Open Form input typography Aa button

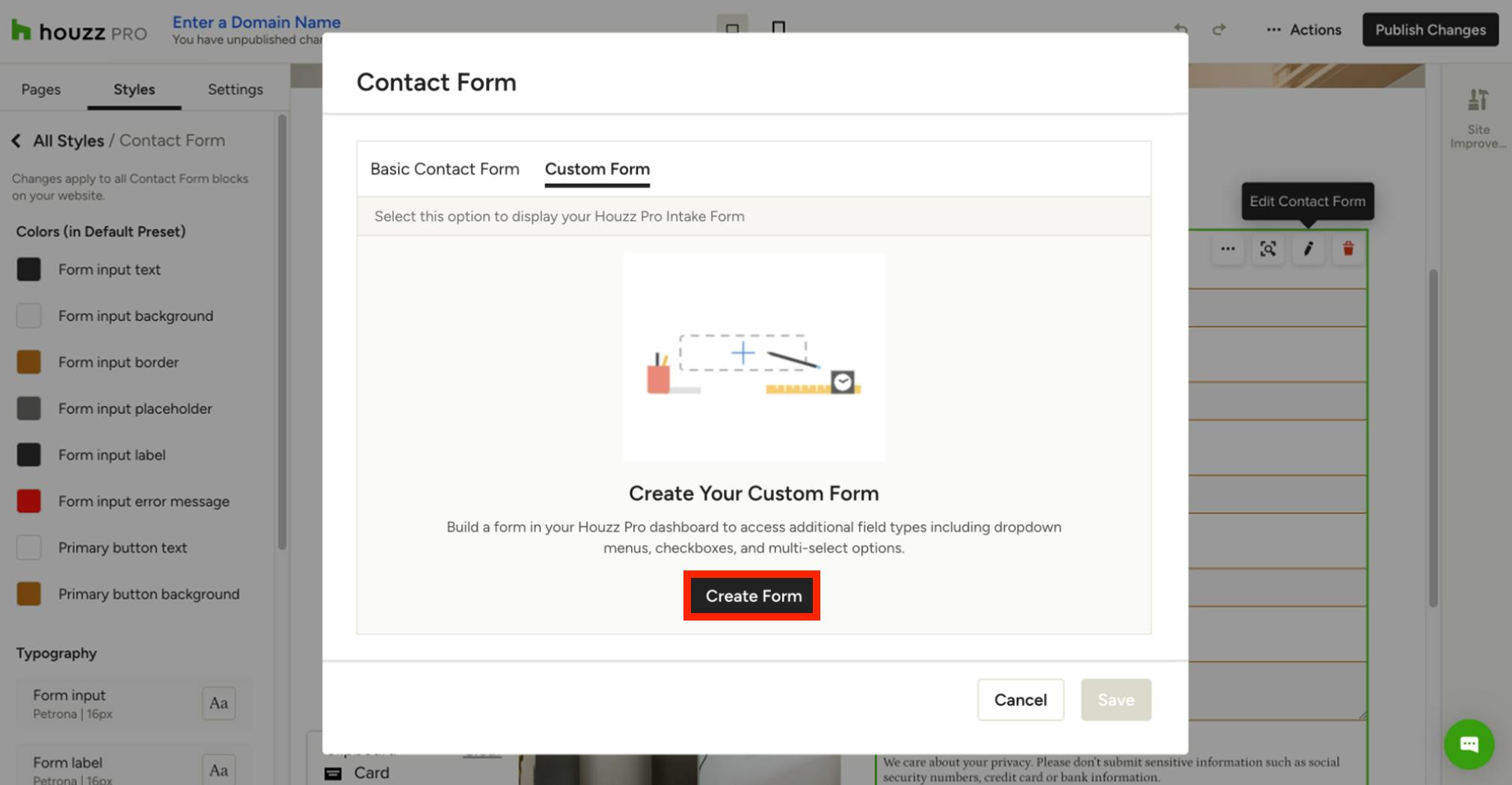point(219,704)
